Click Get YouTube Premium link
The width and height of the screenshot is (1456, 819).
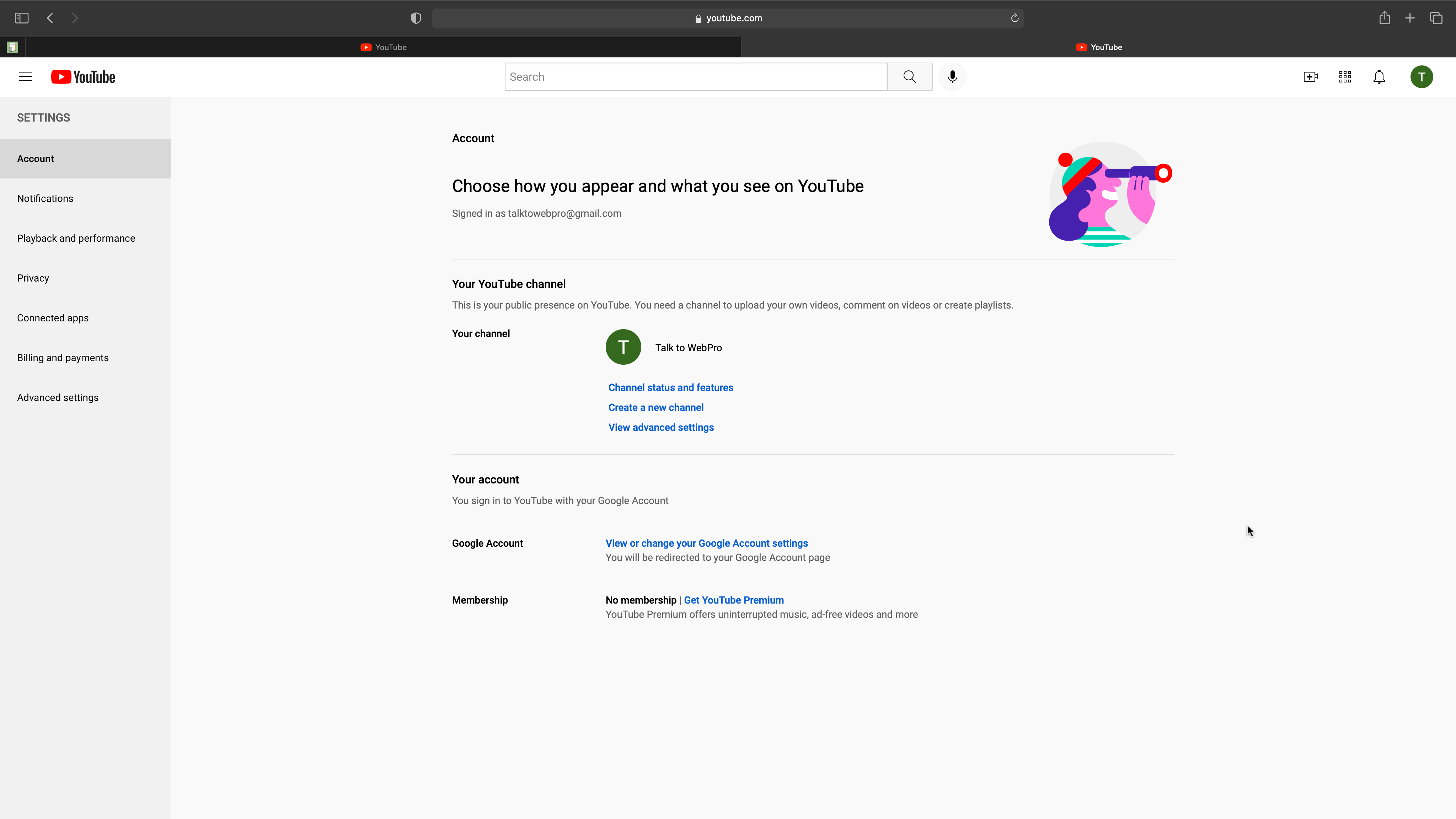(734, 600)
